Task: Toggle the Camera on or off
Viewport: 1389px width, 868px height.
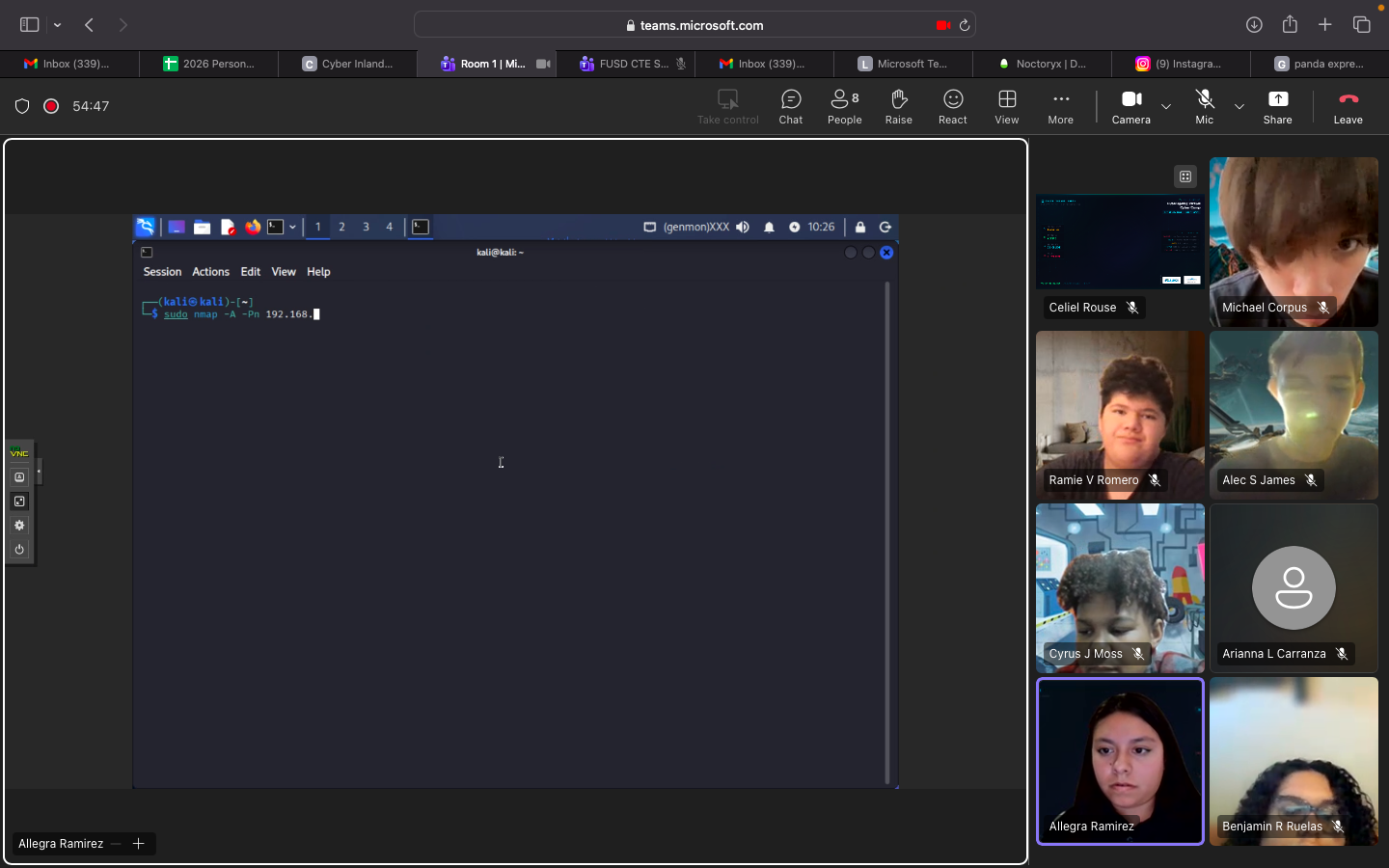Action: click(x=1130, y=106)
